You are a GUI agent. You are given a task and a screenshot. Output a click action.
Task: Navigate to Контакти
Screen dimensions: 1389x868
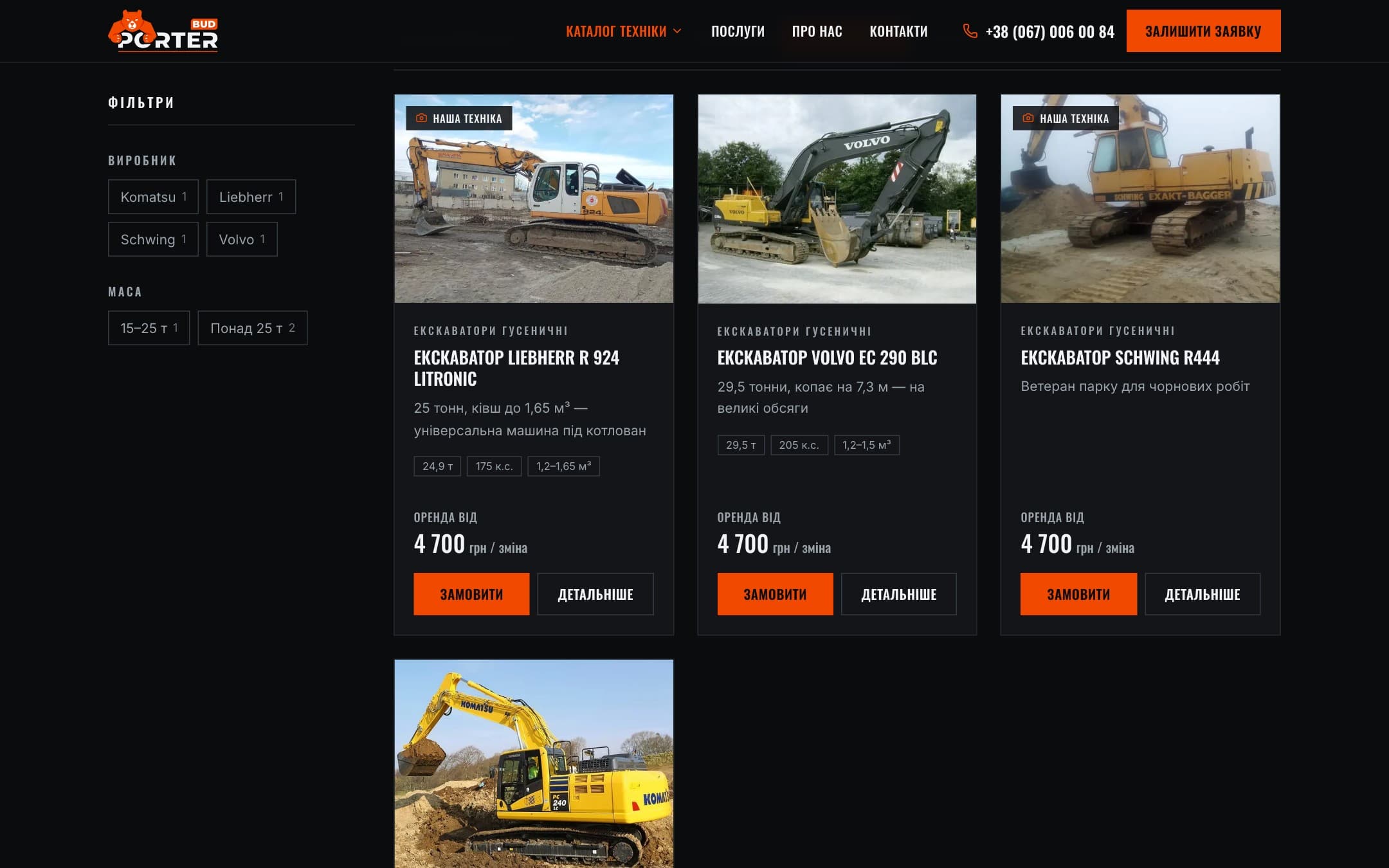click(x=898, y=31)
